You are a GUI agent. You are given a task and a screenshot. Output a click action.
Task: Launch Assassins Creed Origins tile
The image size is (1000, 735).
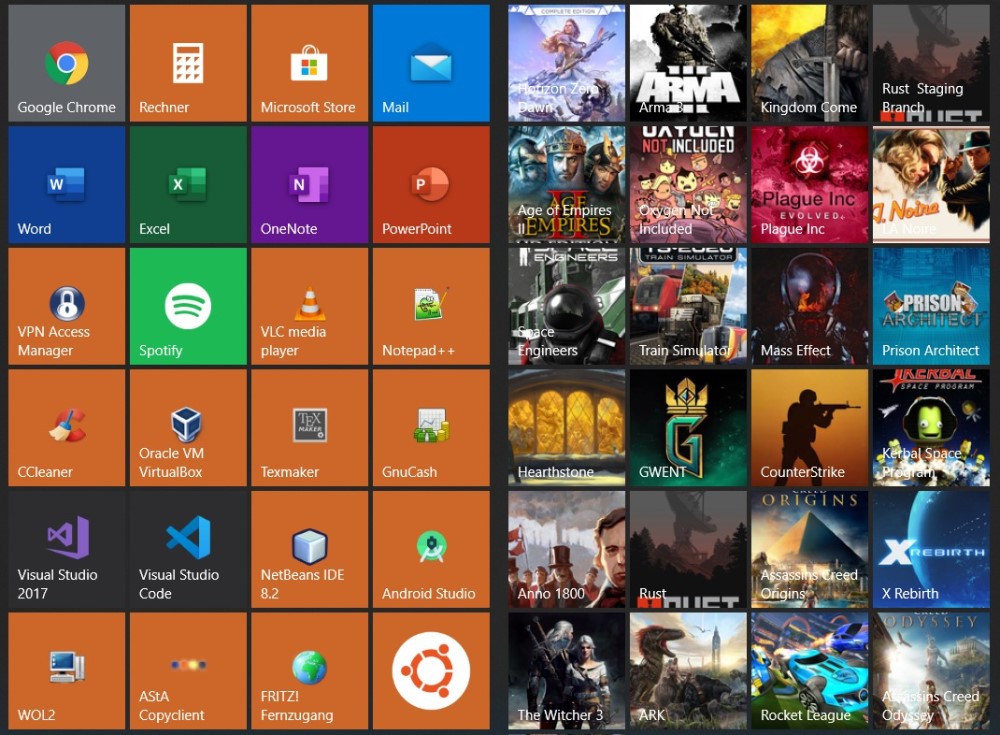810,549
